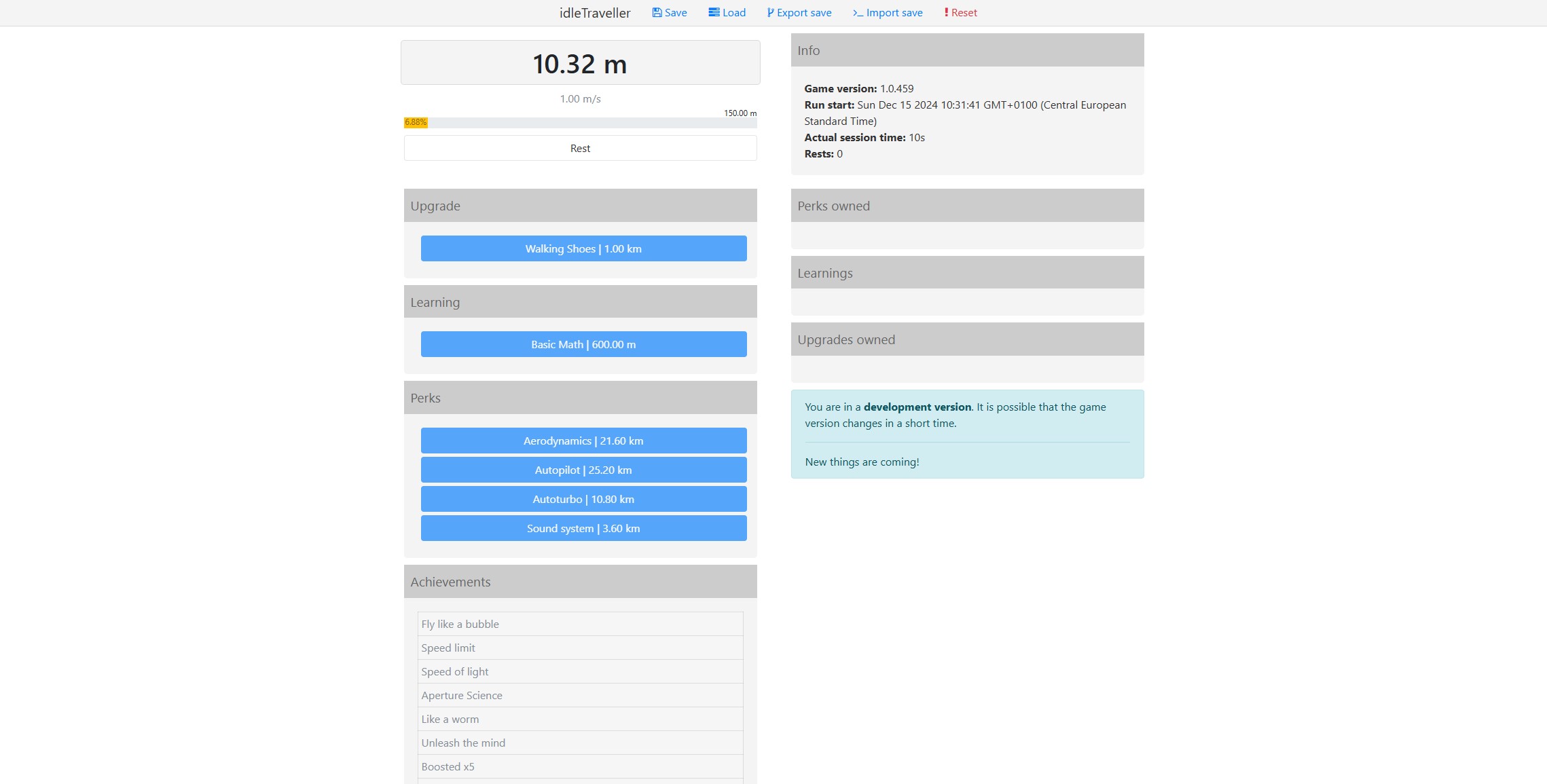Buy the Sound system perk

click(x=584, y=528)
